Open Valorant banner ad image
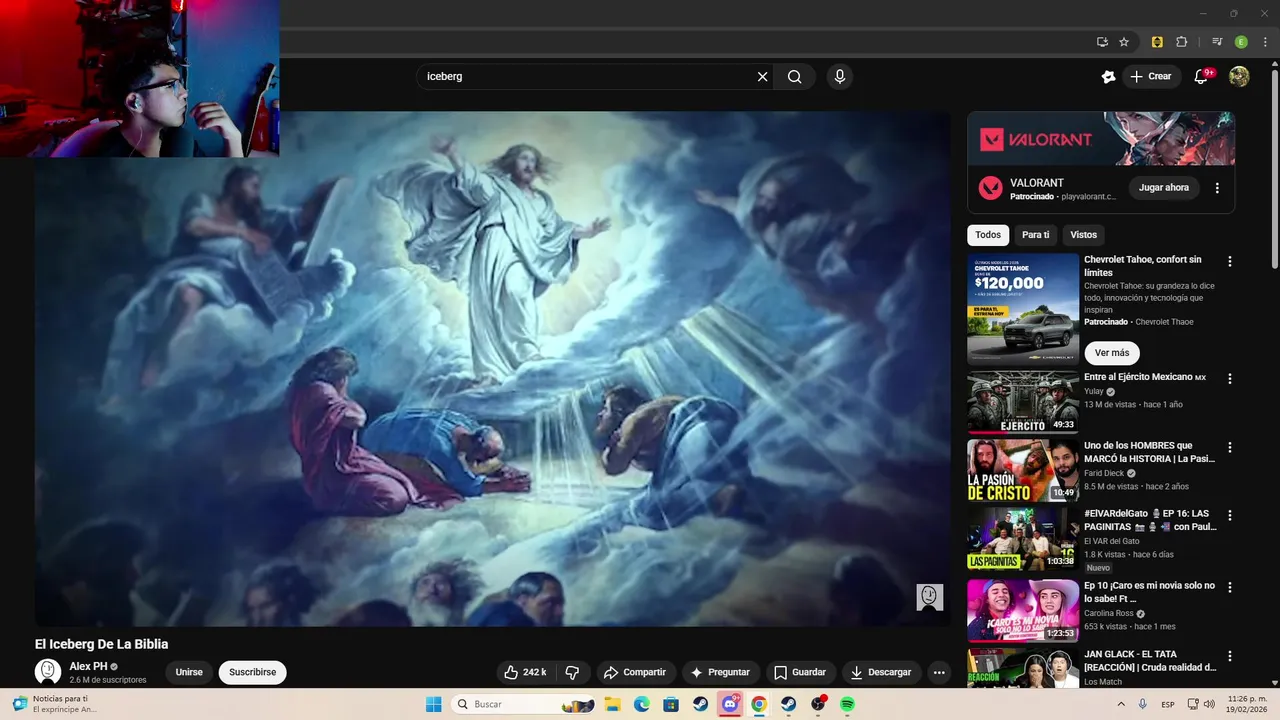The image size is (1280, 720). coord(1101,138)
